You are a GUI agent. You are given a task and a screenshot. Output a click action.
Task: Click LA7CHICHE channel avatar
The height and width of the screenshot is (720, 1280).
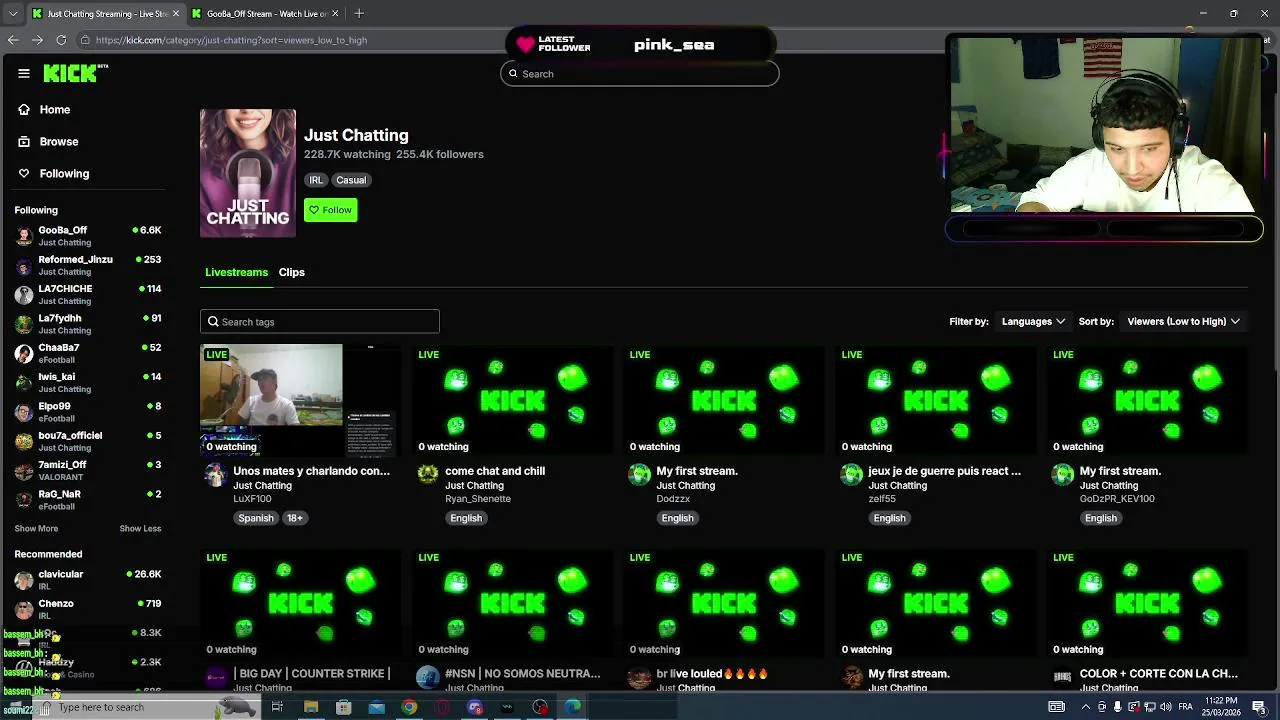[x=24, y=295]
